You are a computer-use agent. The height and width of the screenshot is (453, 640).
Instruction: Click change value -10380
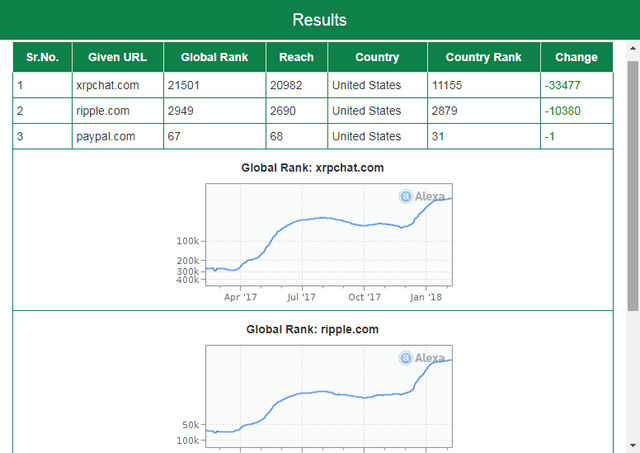pyautogui.click(x=562, y=111)
